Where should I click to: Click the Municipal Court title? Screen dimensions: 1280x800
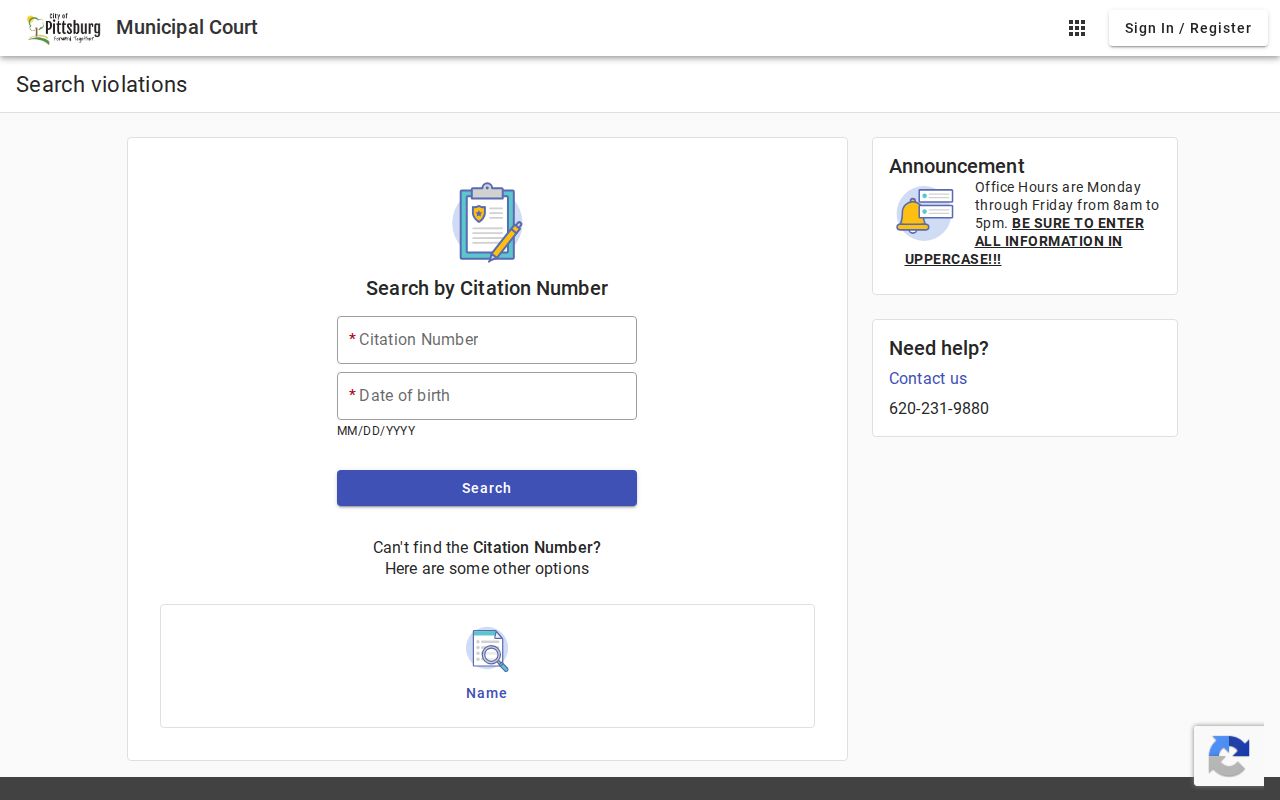pos(187,27)
